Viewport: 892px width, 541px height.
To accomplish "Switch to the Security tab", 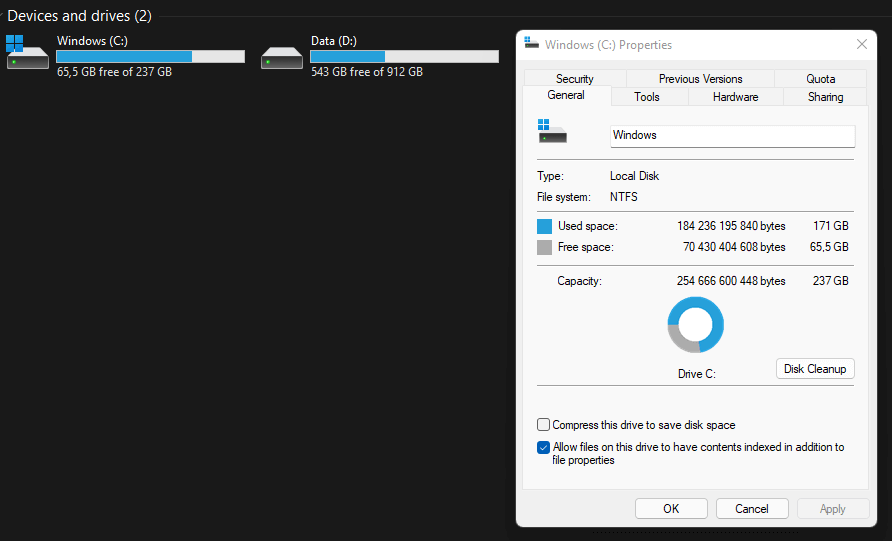I will (575, 79).
